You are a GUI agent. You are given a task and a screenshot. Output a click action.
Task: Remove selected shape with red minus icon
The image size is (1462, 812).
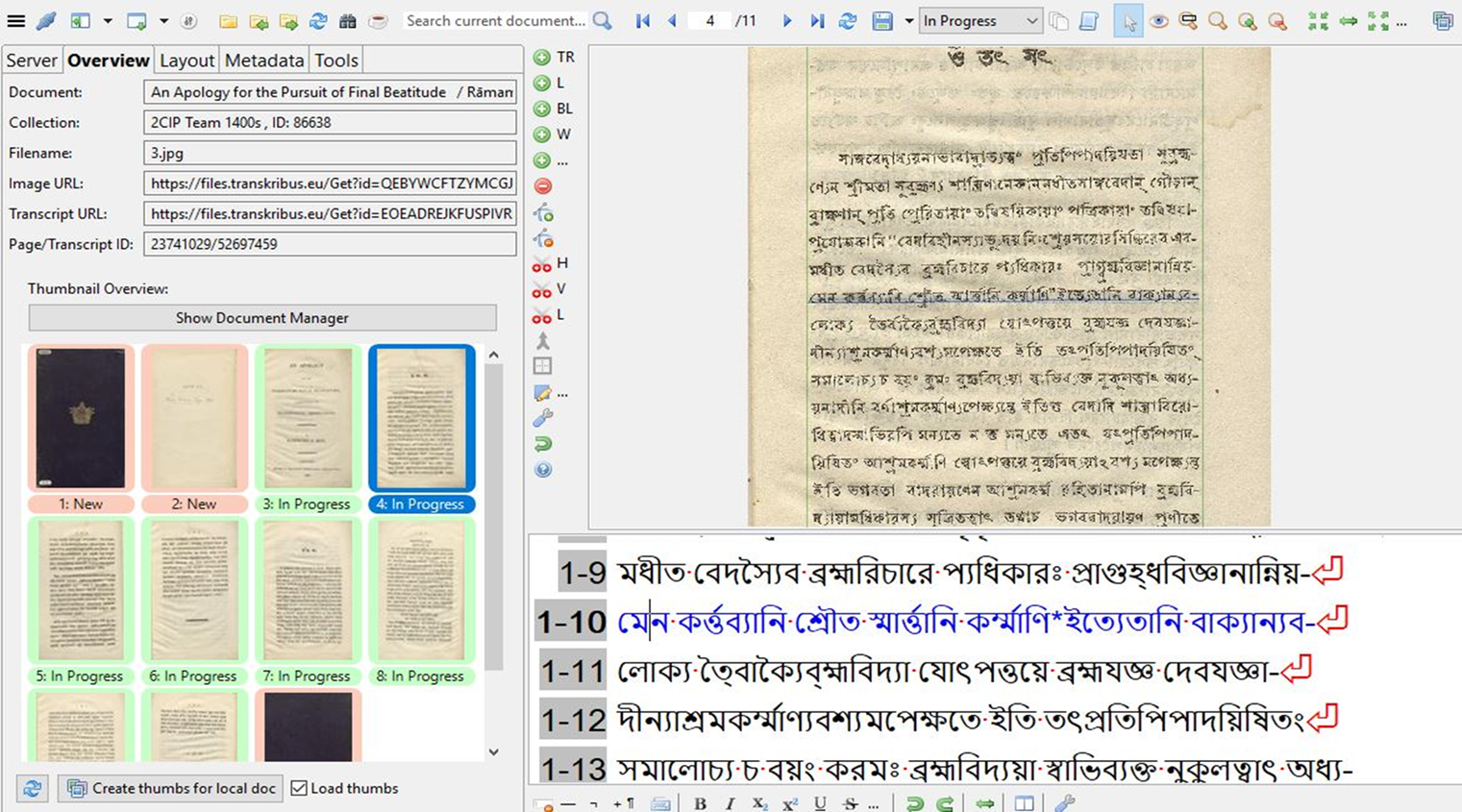coord(543,186)
